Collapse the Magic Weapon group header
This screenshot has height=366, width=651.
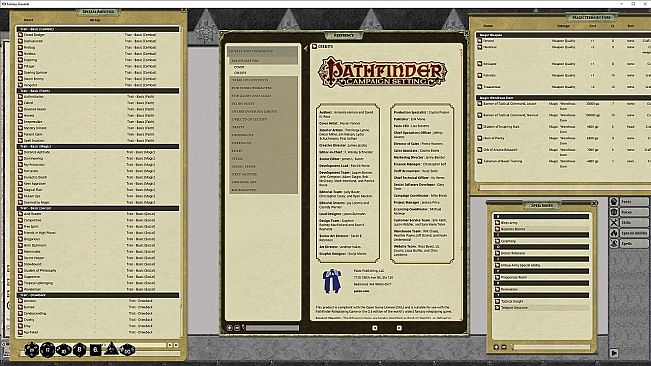pyautogui.click(x=563, y=35)
